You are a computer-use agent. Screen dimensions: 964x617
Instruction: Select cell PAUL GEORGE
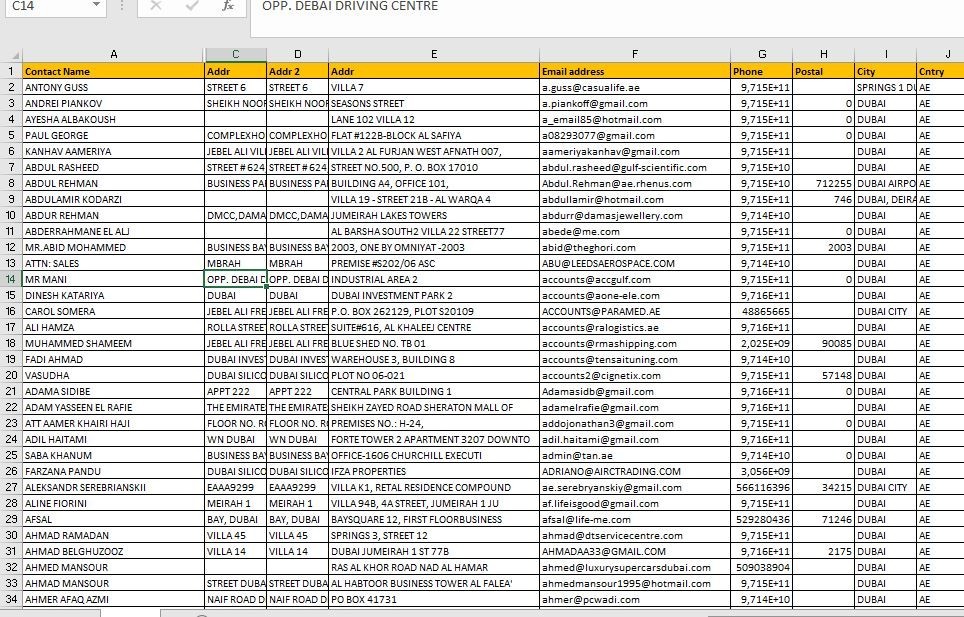[x=114, y=135]
